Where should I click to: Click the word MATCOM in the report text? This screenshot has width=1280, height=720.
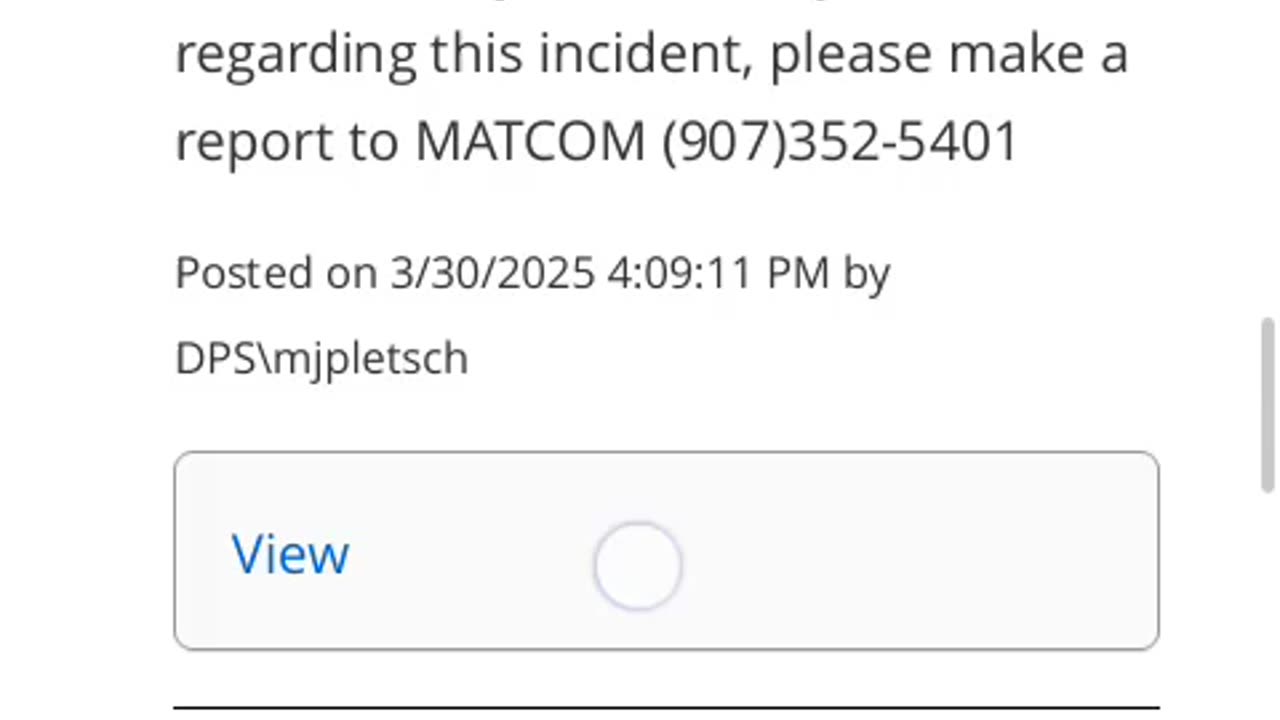point(530,141)
